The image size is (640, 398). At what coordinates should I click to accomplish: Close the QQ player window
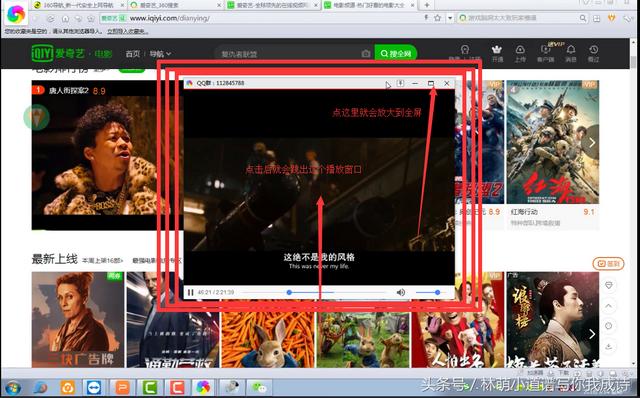(447, 83)
